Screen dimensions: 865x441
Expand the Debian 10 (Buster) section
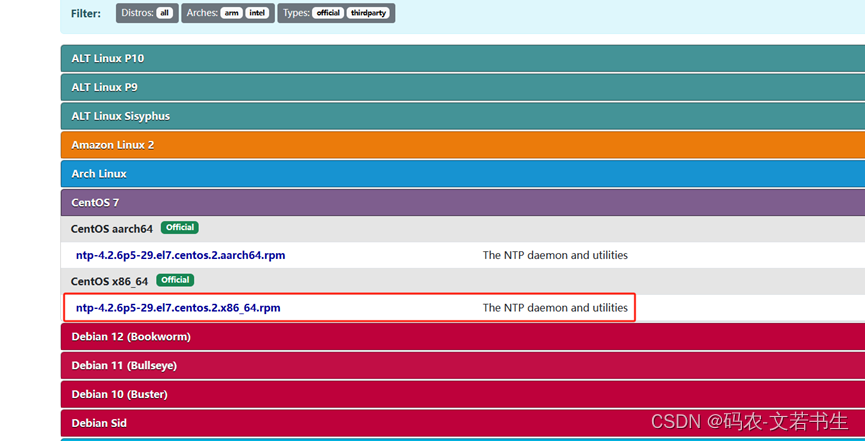tap(463, 394)
